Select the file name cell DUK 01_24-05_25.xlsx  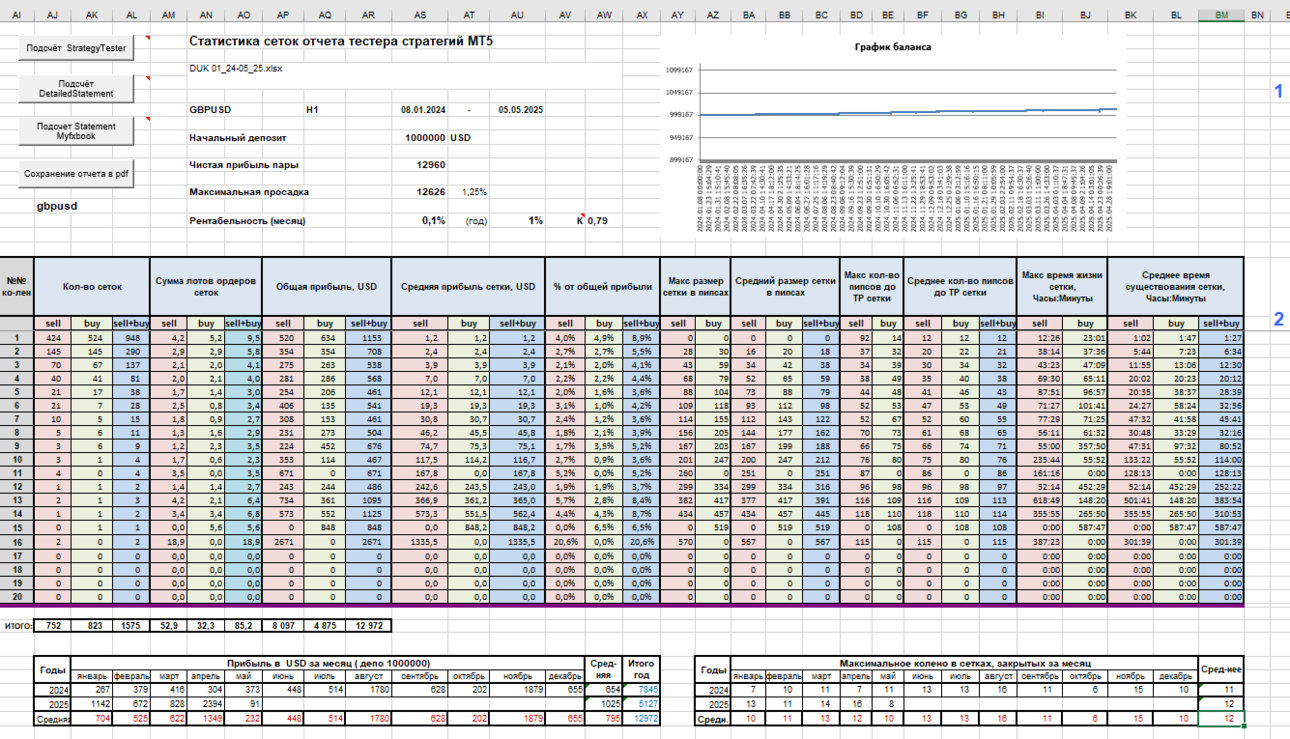pos(235,69)
